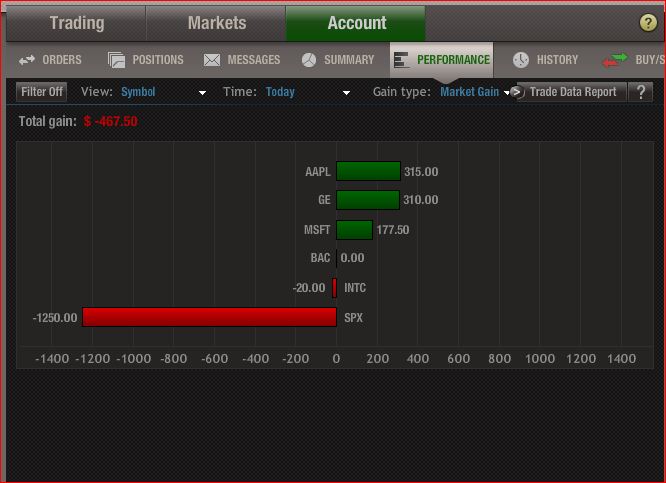
Task: Click the green GE gain bar
Action: point(368,200)
